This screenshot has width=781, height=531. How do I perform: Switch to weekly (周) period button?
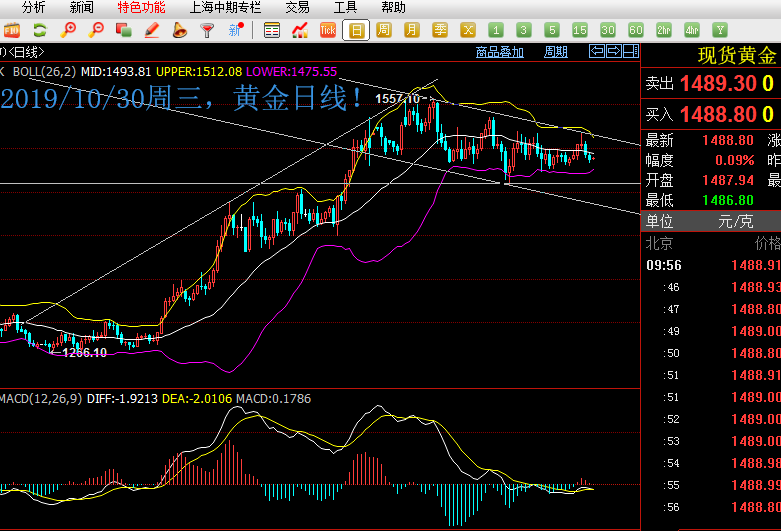click(x=383, y=30)
